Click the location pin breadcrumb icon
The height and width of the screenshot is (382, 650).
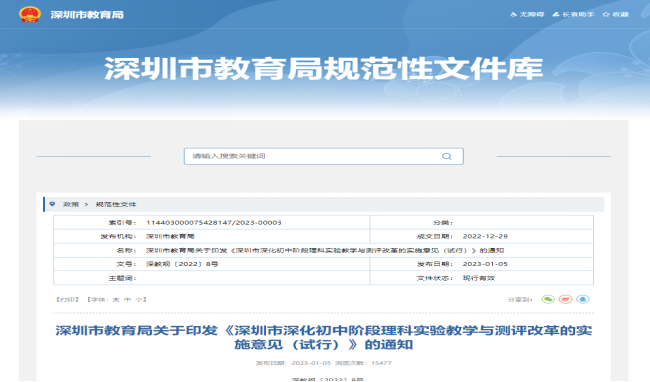(52, 204)
